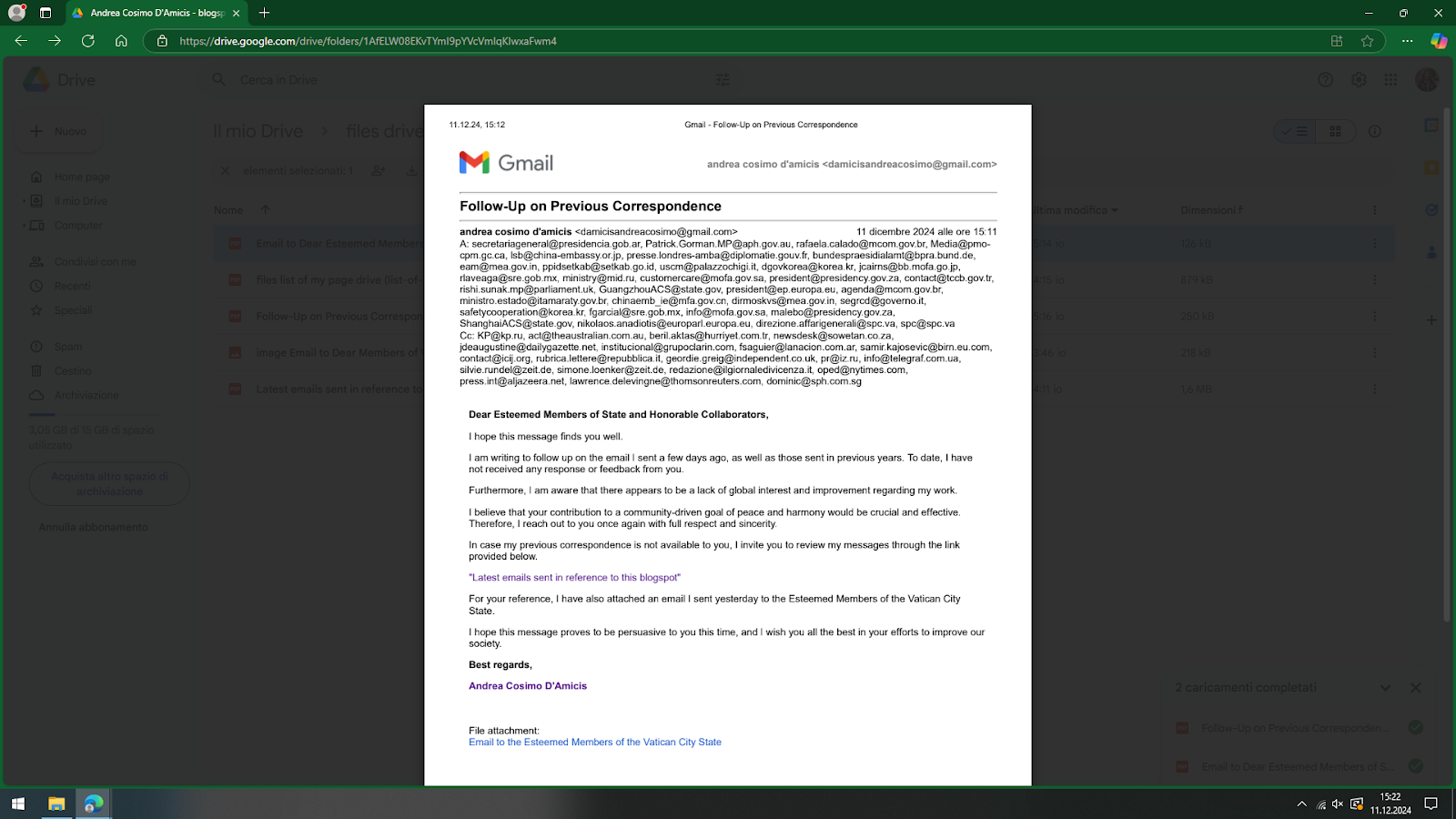Click the download icon in the selection toolbar

click(x=411, y=170)
